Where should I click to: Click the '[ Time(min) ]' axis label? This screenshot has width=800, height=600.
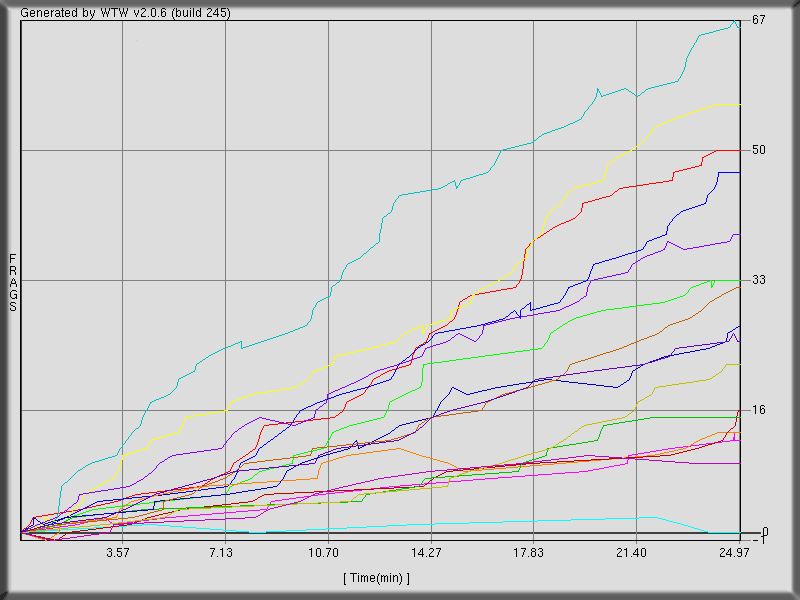pos(376,578)
